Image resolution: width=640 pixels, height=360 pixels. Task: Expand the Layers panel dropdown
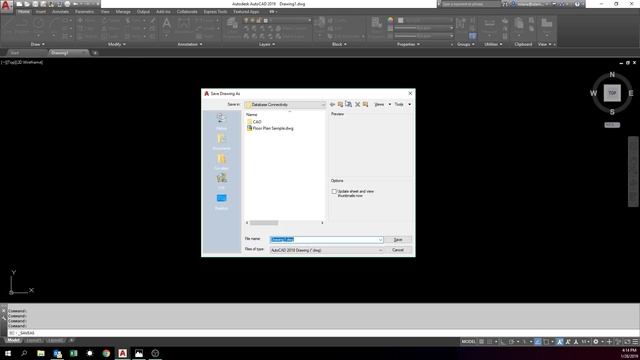(267, 44)
